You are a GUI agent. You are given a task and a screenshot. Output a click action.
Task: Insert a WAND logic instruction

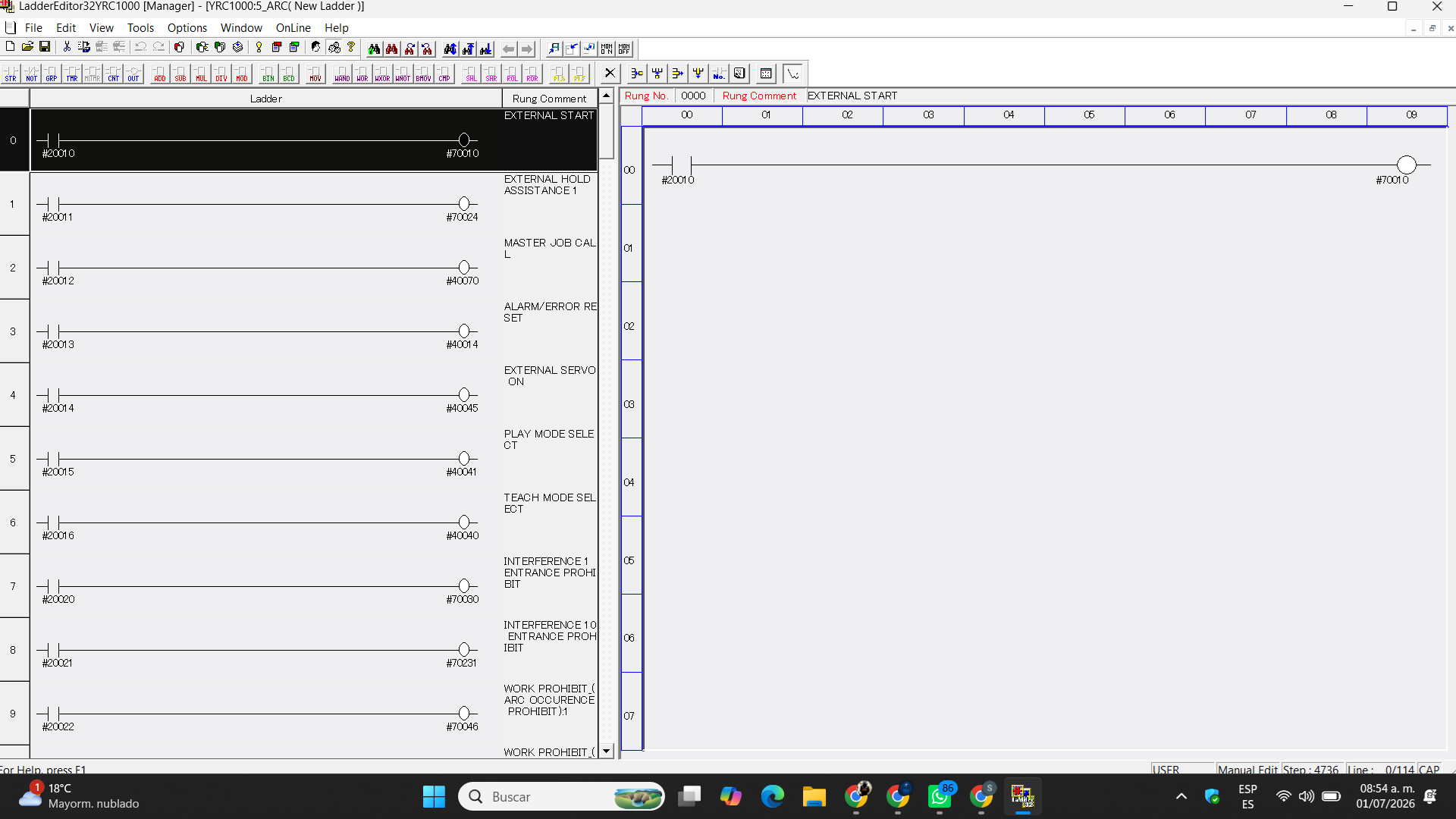(x=342, y=74)
